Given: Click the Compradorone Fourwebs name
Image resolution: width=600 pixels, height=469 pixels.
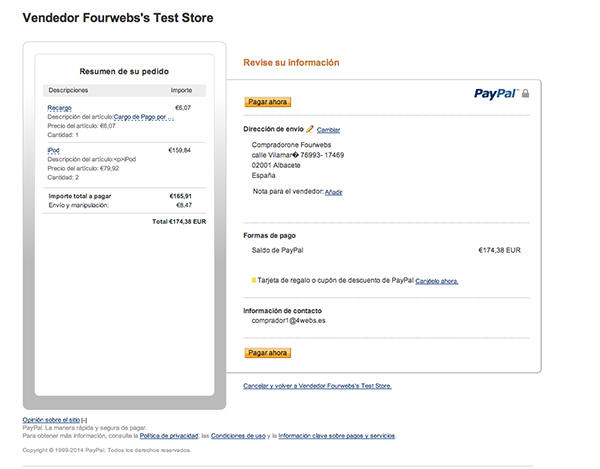Looking at the screenshot, I should pyautogui.click(x=291, y=145).
